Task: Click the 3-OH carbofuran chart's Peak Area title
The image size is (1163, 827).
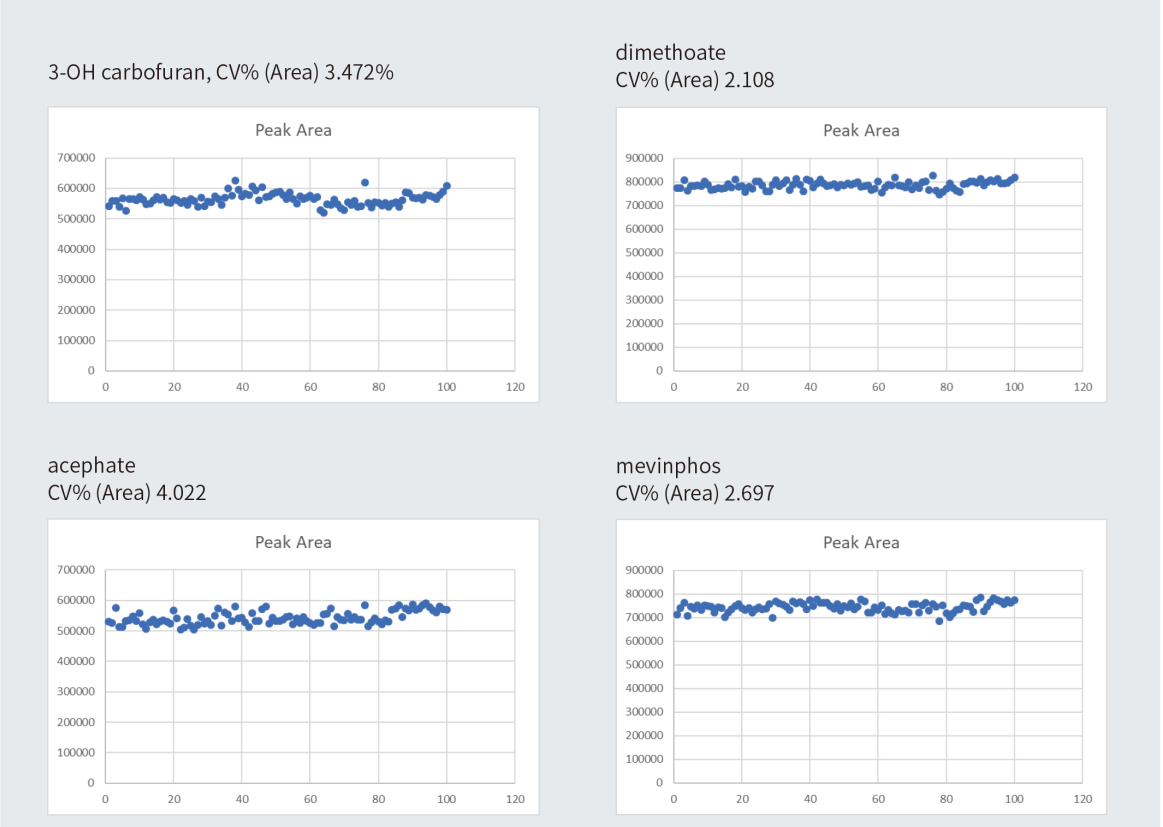Action: coord(293,130)
